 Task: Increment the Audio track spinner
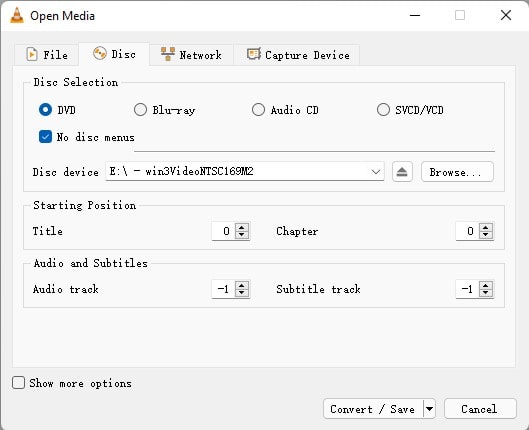[x=242, y=285]
